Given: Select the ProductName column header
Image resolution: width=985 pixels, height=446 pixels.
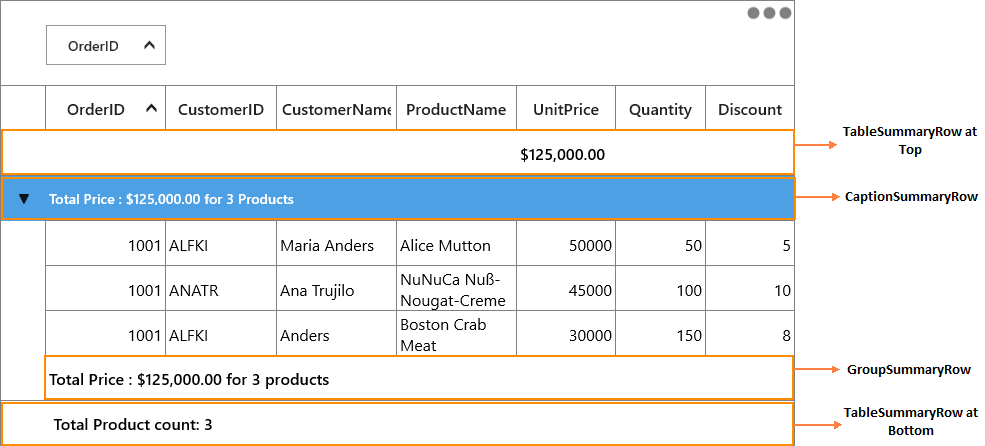Looking at the screenshot, I should pyautogui.click(x=456, y=109).
